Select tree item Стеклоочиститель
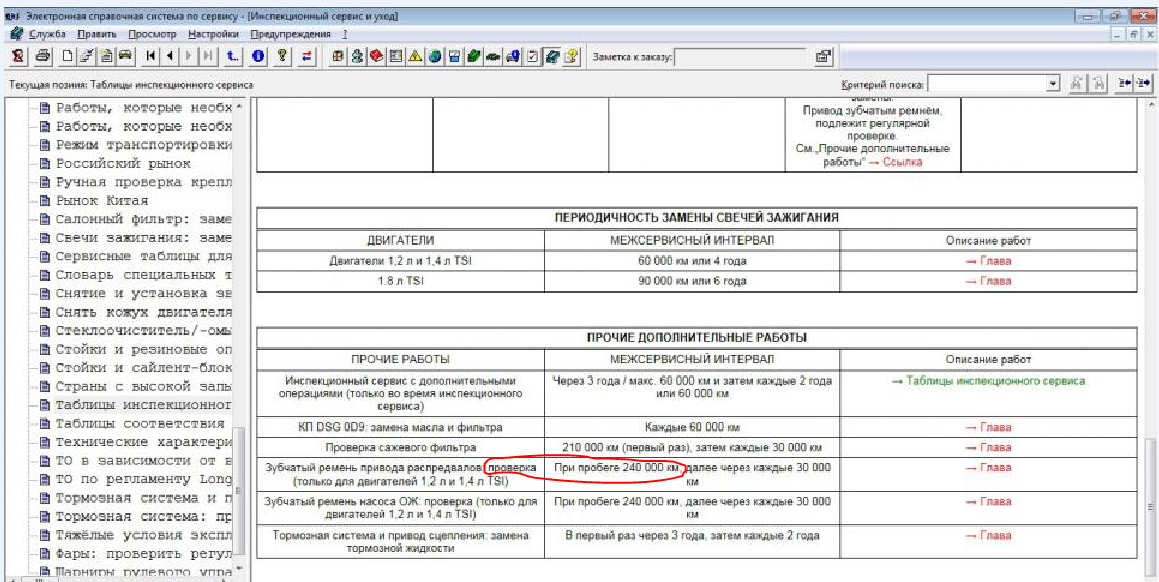 [x=145, y=330]
